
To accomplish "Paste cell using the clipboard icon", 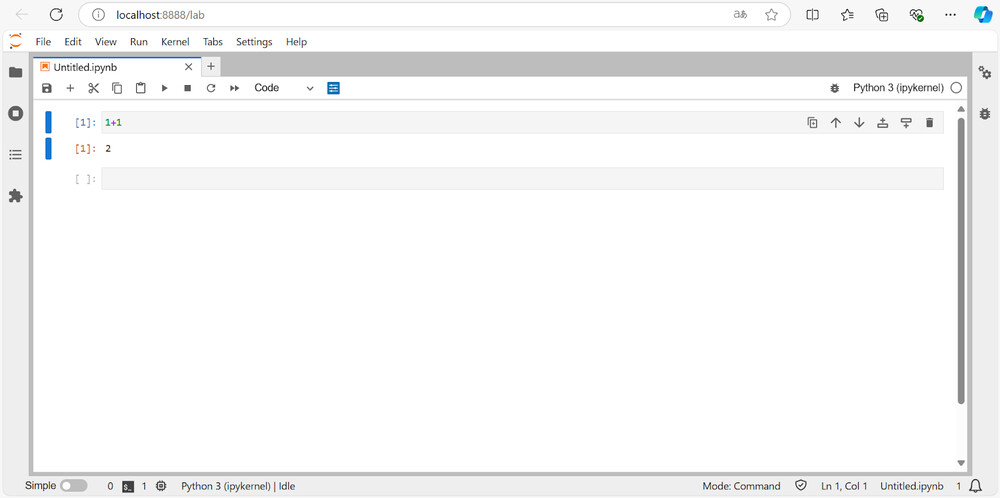I will [140, 89].
